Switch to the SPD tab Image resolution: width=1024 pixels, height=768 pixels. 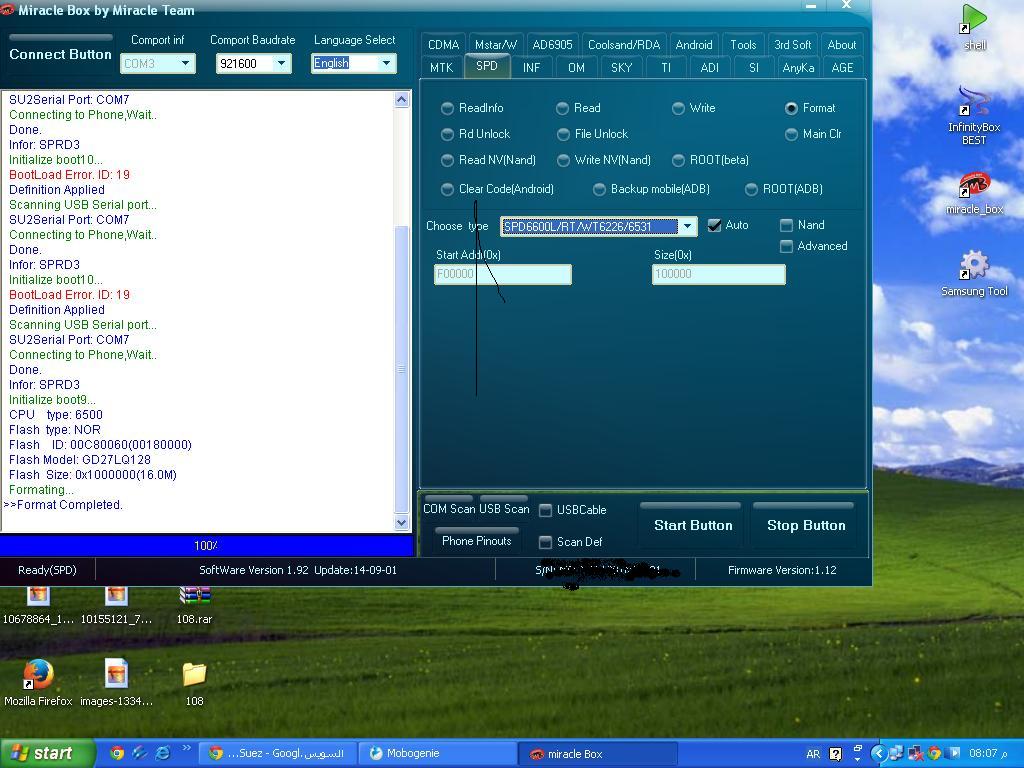487,66
